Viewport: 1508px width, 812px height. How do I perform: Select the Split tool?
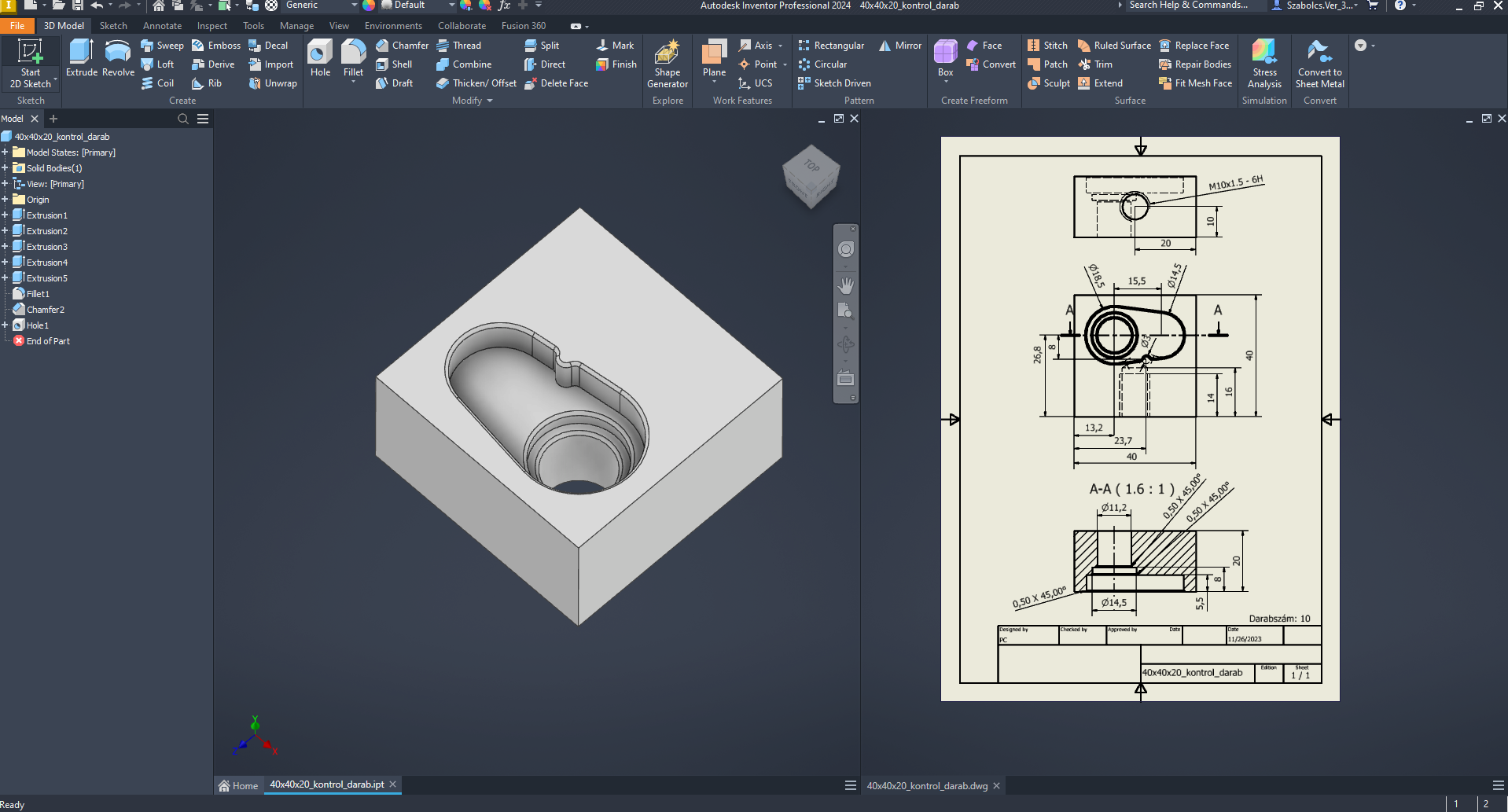(x=542, y=46)
